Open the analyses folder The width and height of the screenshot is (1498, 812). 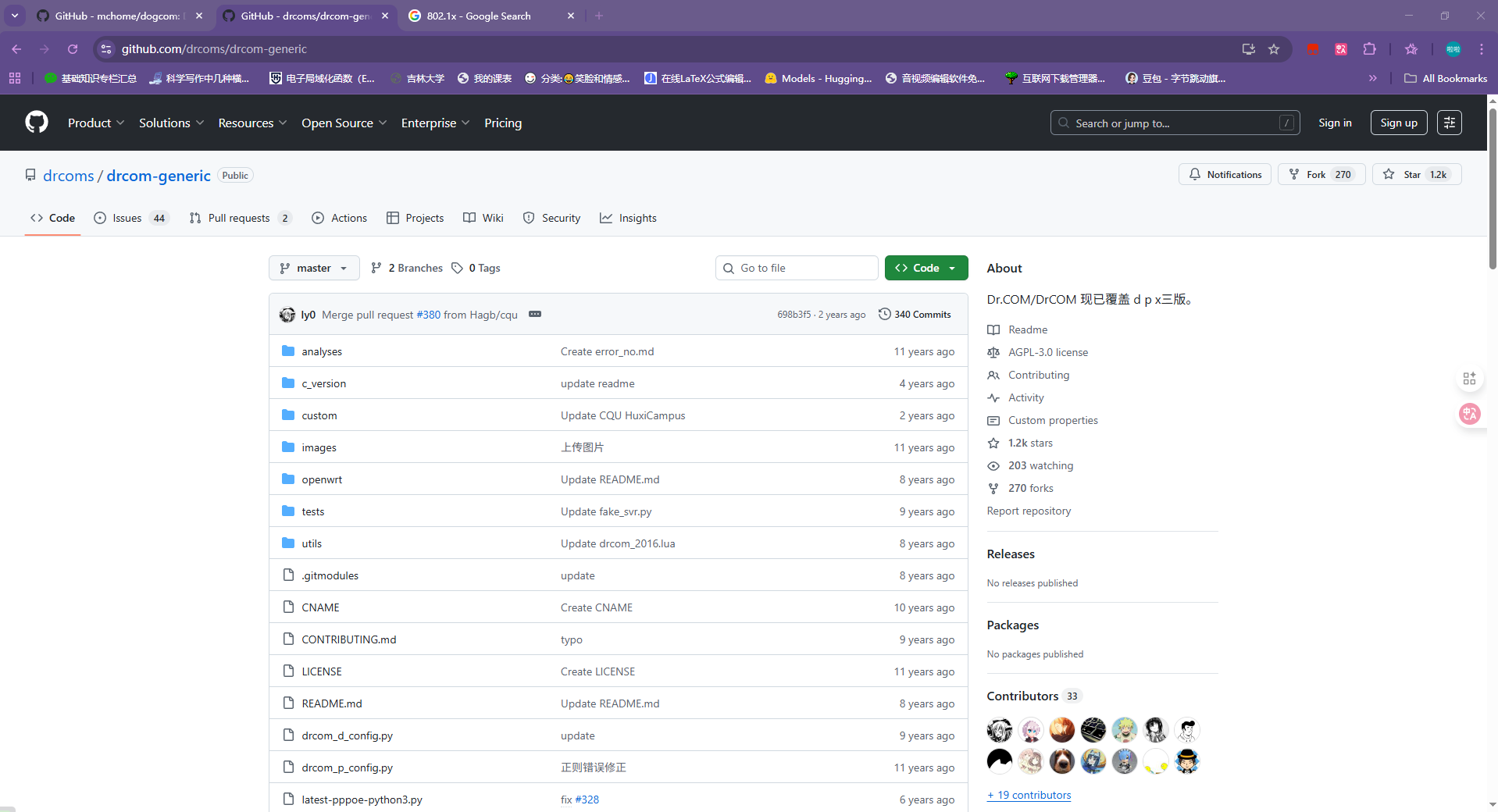tap(322, 352)
